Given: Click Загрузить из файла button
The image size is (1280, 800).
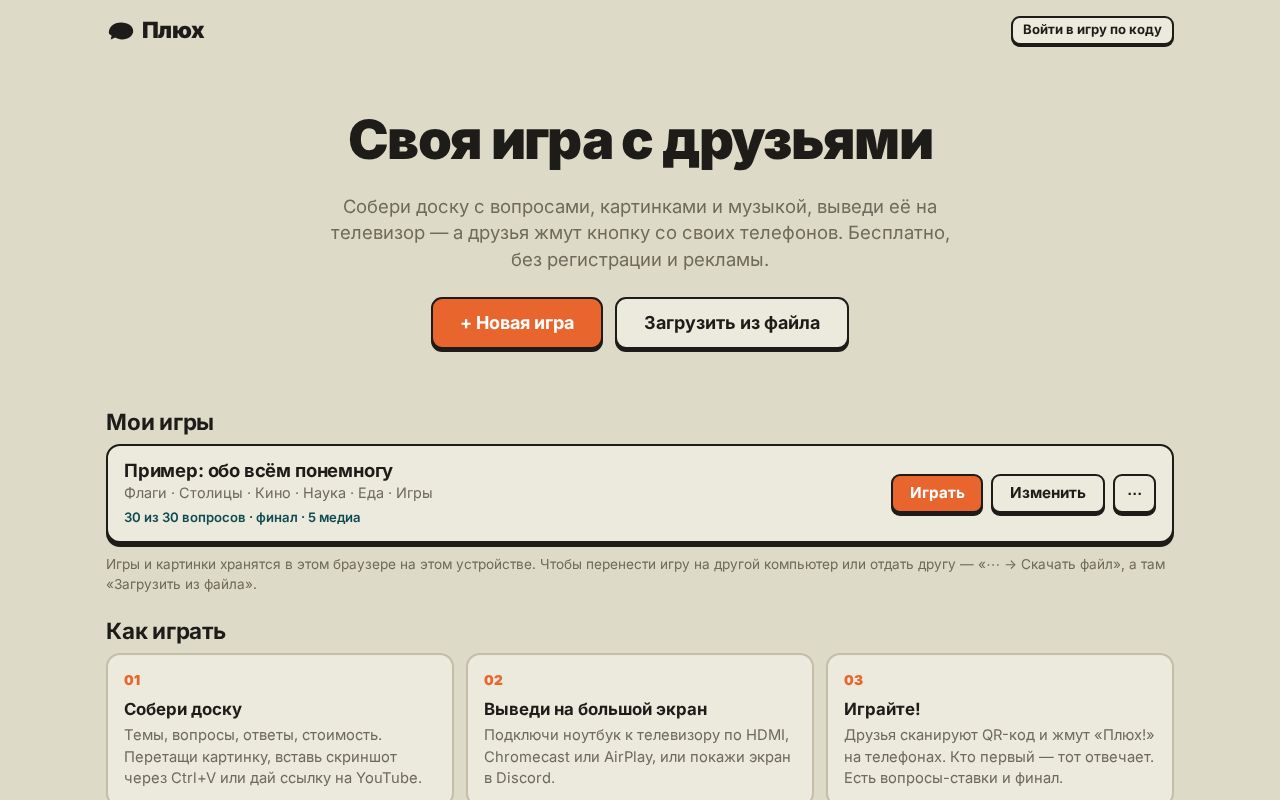Looking at the screenshot, I should point(732,323).
